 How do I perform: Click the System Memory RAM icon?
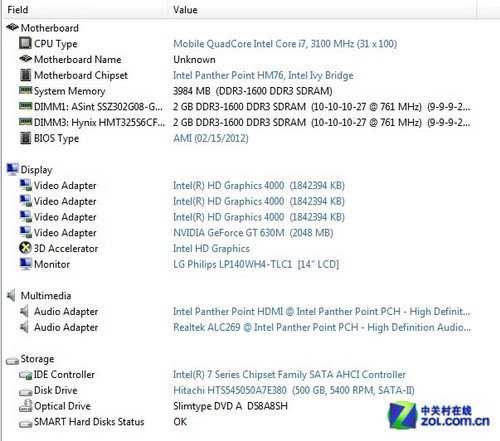click(x=25, y=90)
